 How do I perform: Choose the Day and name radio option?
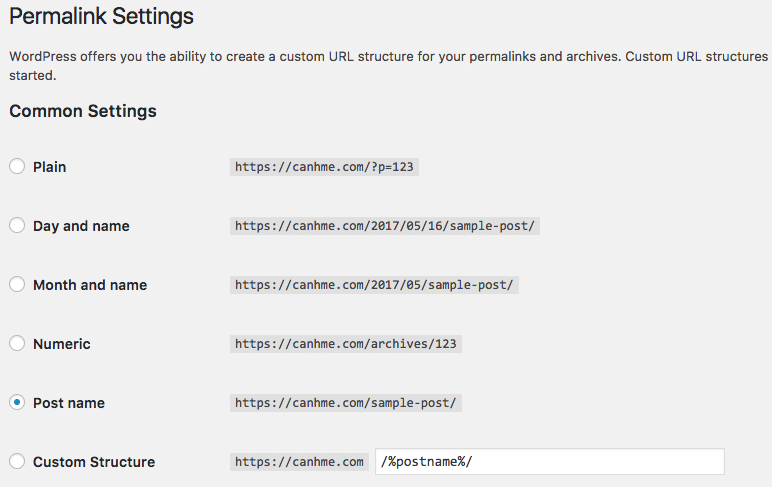pyautogui.click(x=17, y=226)
